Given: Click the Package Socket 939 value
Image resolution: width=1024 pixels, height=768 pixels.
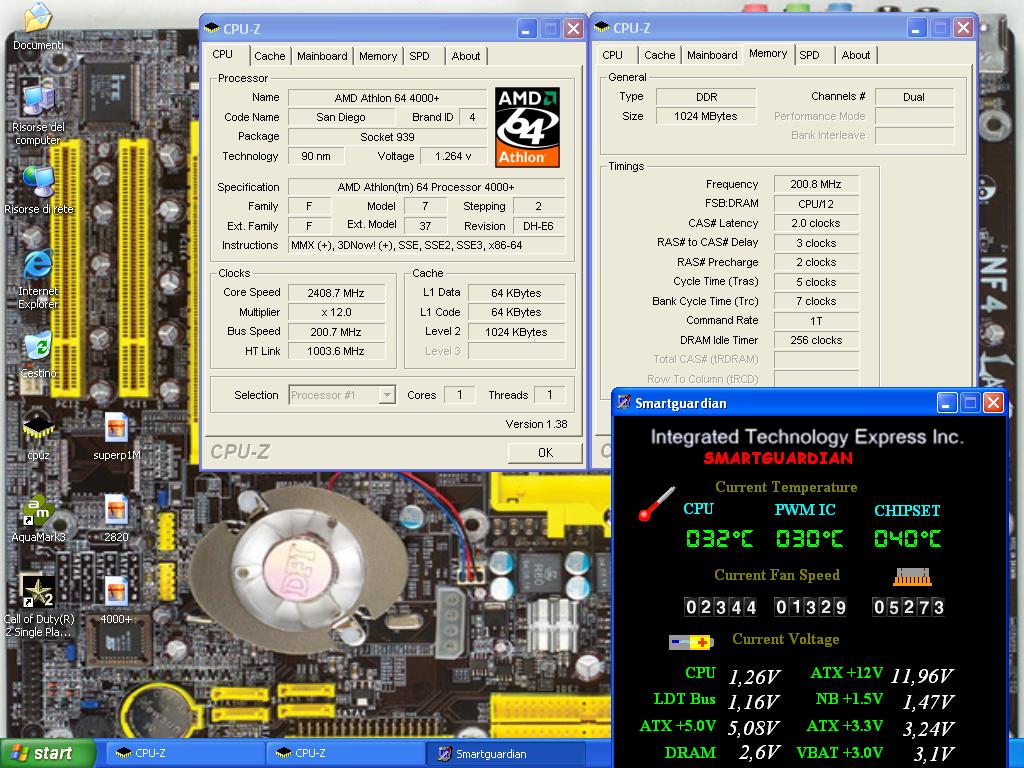Looking at the screenshot, I should tap(387, 137).
